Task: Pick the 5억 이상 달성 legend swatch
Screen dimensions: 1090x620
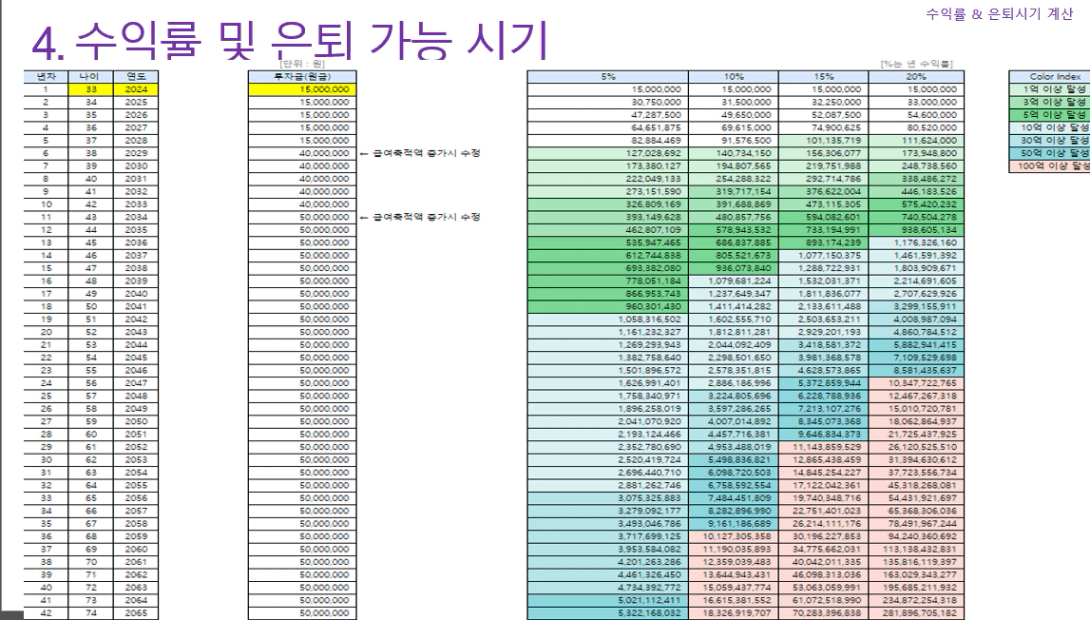Action: 1049,115
